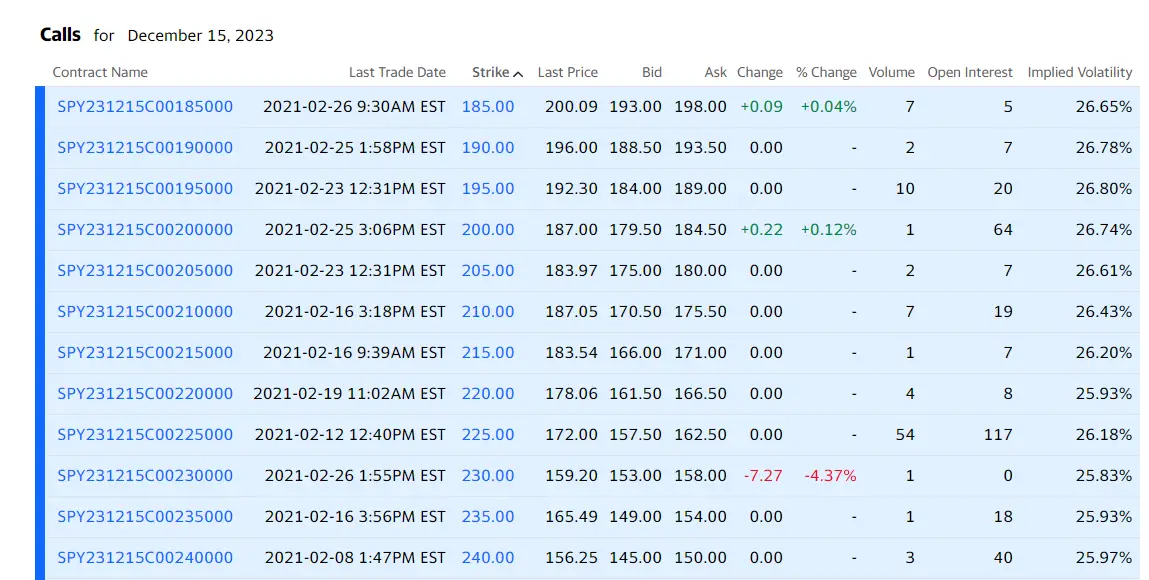Screen dimensions: 1149x580
Task: Sort table by Volume header
Action: coord(891,72)
